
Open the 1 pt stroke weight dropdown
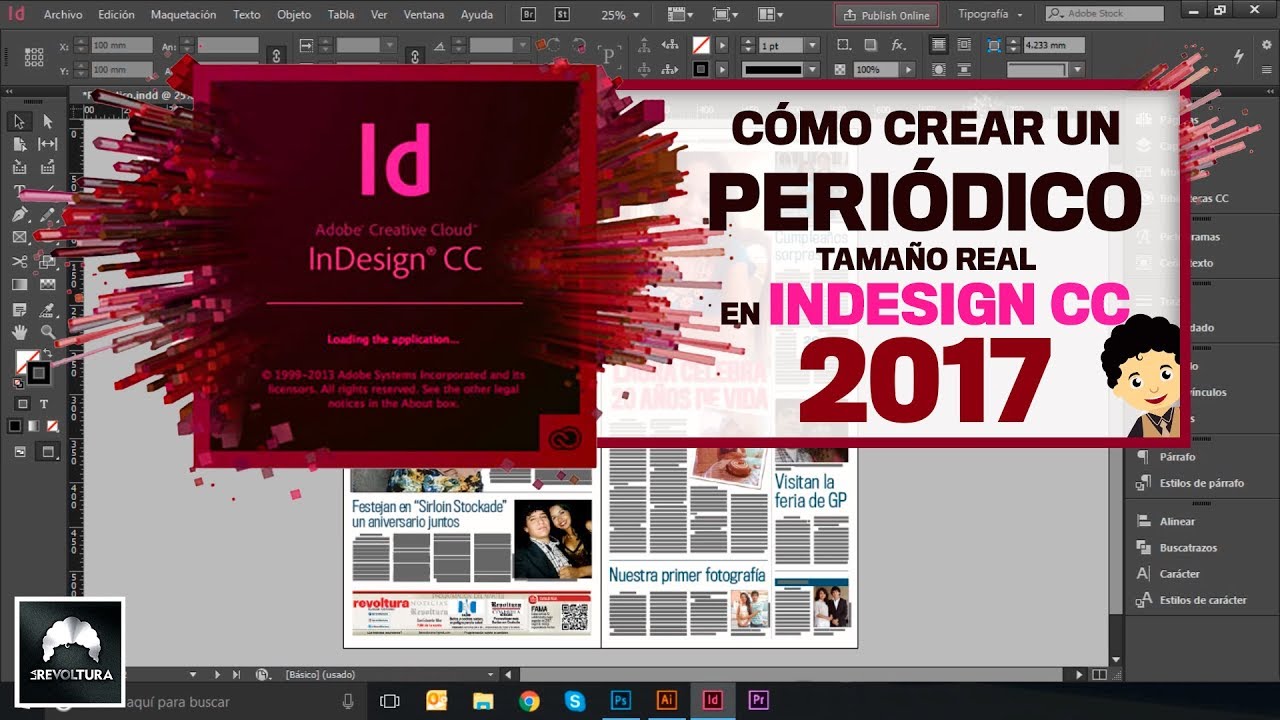pyautogui.click(x=811, y=46)
